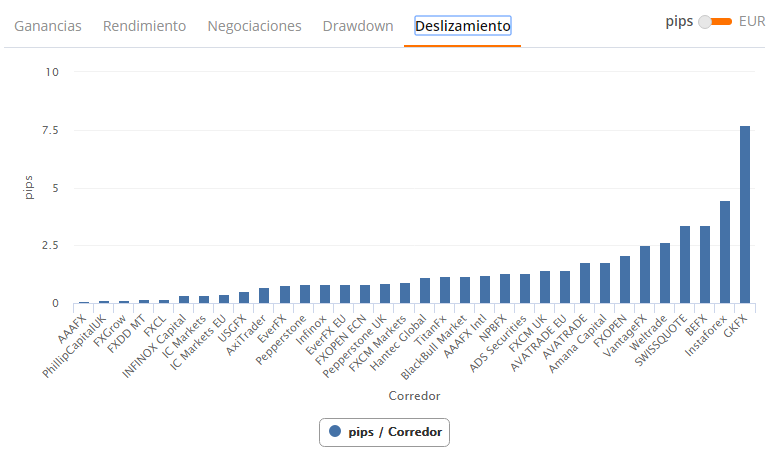Click the BlackBull Market axis label
766x457 pixels.
point(433,348)
